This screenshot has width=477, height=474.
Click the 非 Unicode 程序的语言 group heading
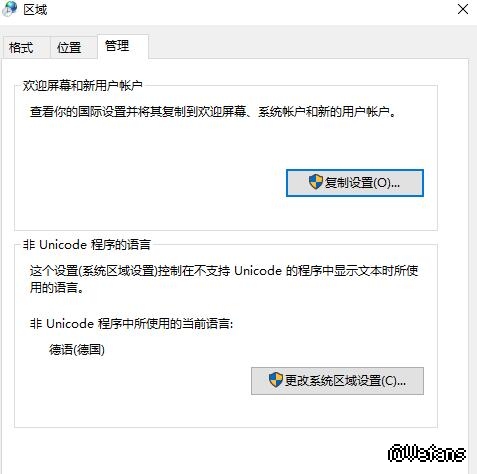tap(87, 245)
